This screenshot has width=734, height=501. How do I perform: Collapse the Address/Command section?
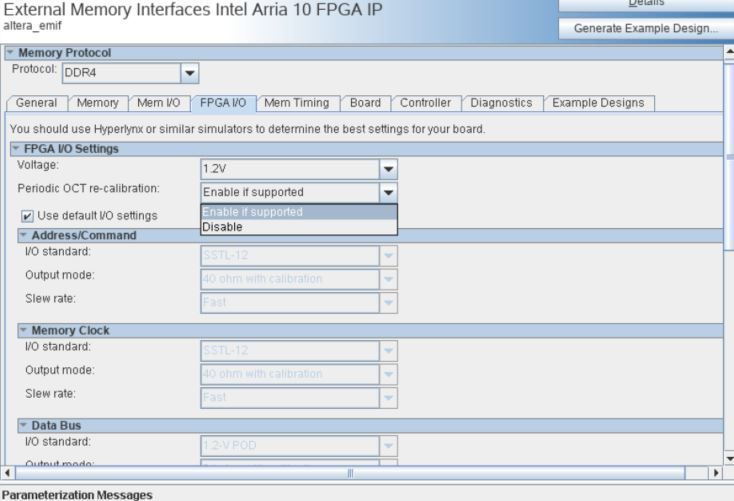[23, 236]
